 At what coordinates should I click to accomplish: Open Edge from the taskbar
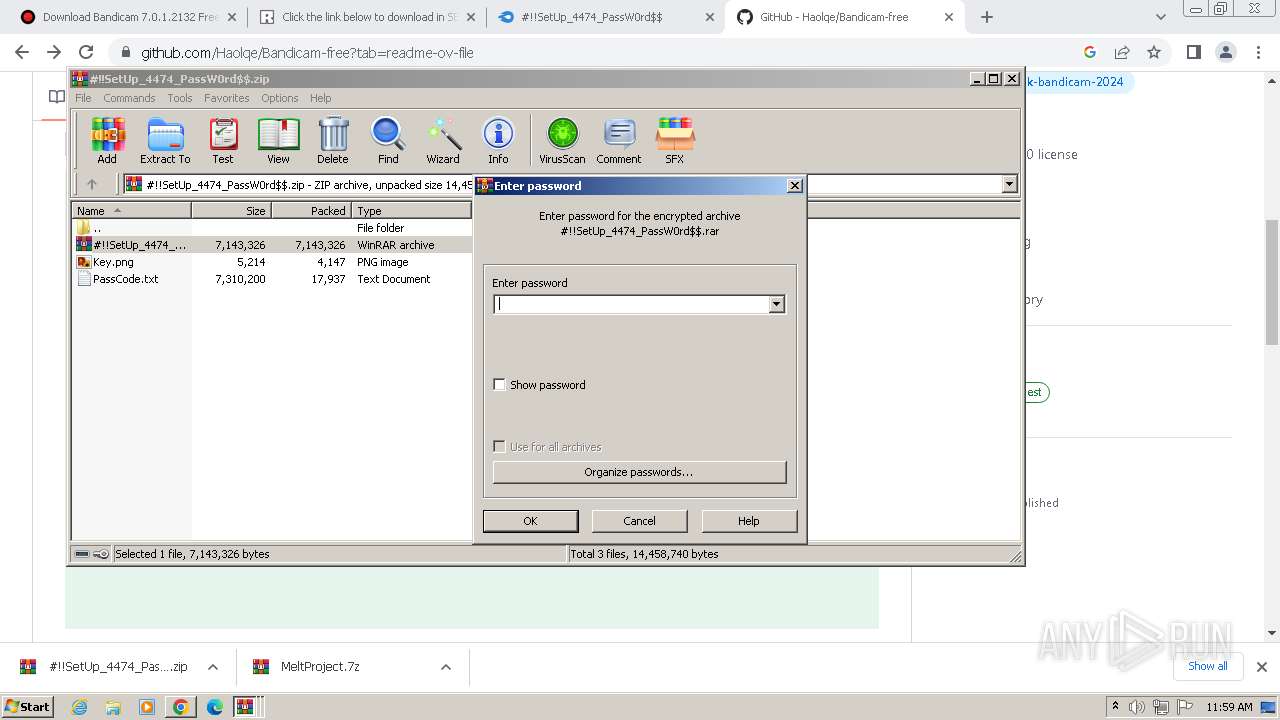pos(214,707)
